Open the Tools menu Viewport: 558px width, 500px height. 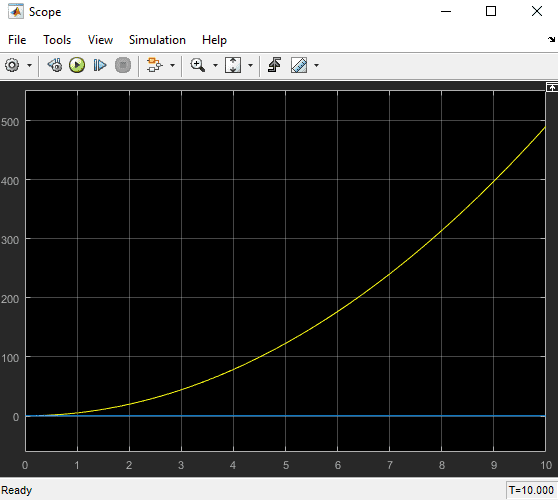tap(57, 40)
